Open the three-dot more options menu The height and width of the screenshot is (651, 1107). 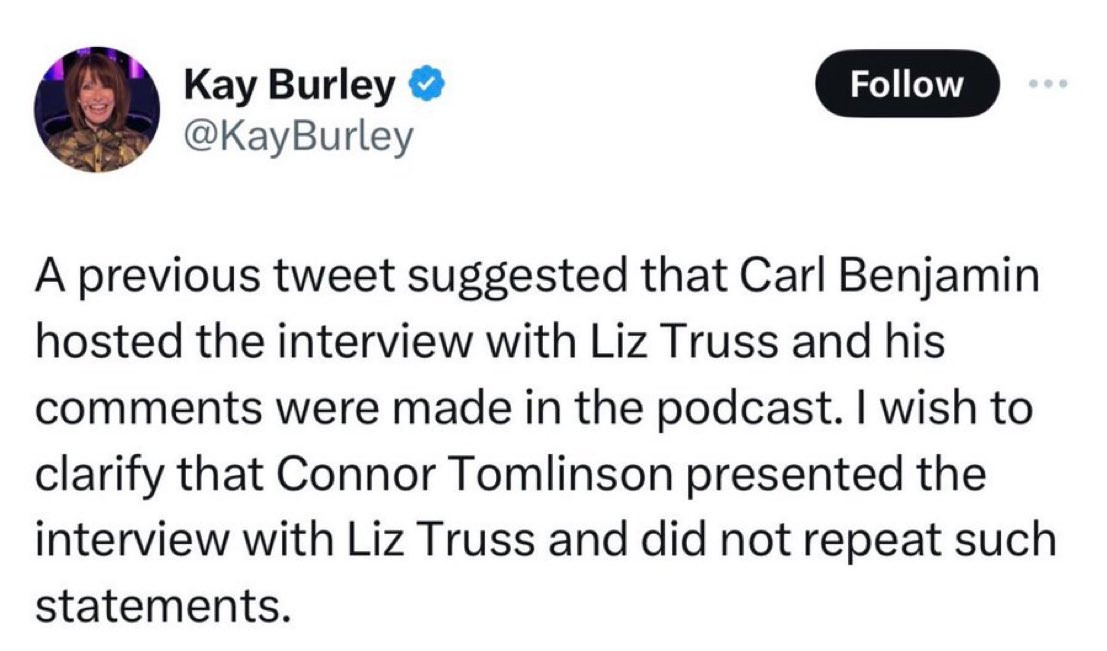[x=1049, y=84]
